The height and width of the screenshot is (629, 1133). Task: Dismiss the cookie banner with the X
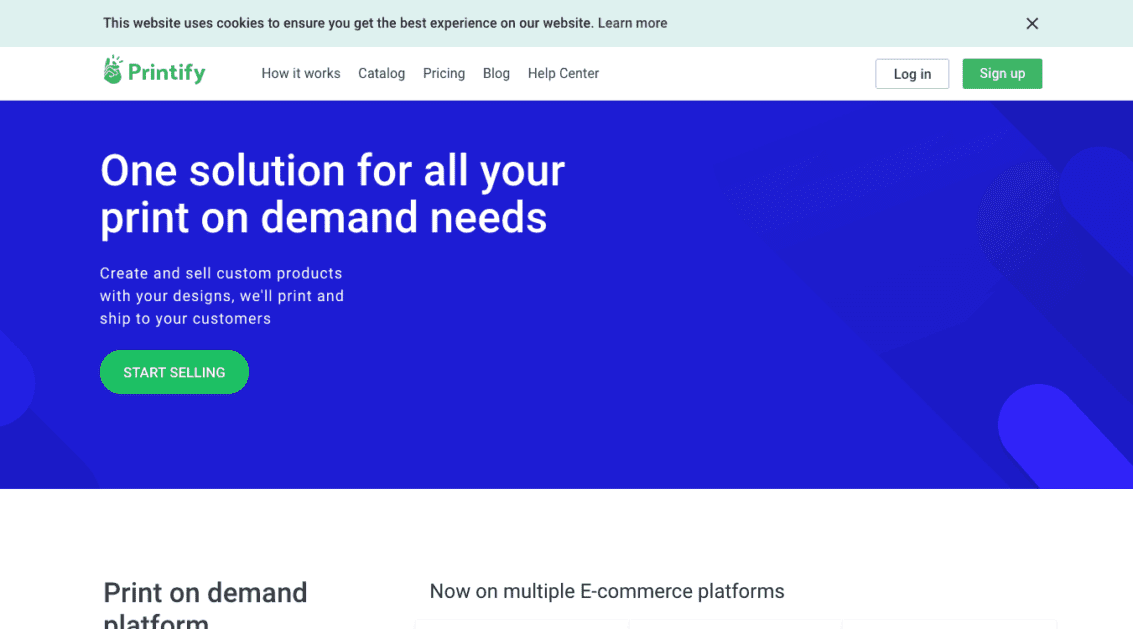1032,24
